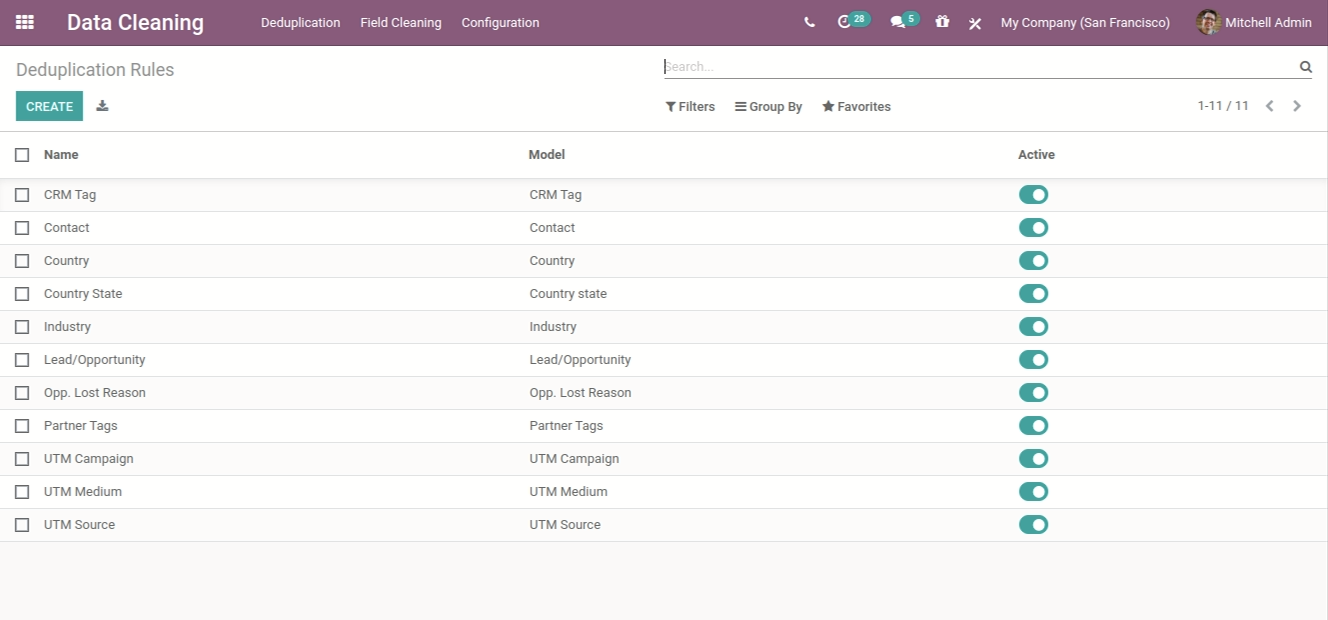The image size is (1328, 620).
Task: Click the search magnifier icon
Action: tap(1305, 67)
